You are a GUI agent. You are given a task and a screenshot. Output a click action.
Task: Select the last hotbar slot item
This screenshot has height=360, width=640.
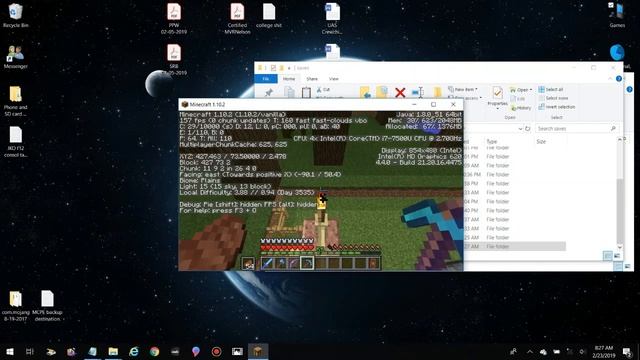[373, 263]
